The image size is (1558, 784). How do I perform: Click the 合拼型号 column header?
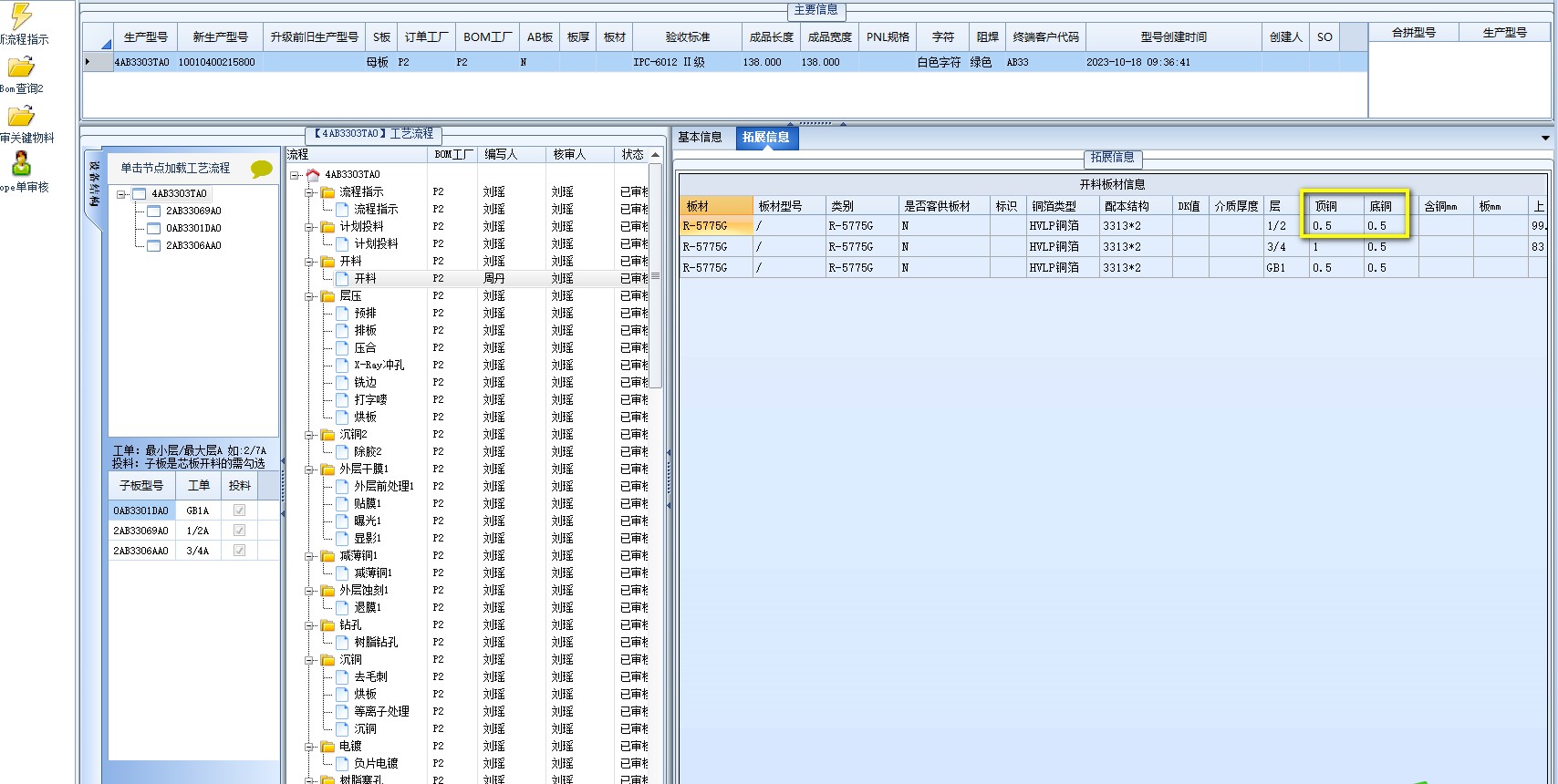(x=1414, y=33)
